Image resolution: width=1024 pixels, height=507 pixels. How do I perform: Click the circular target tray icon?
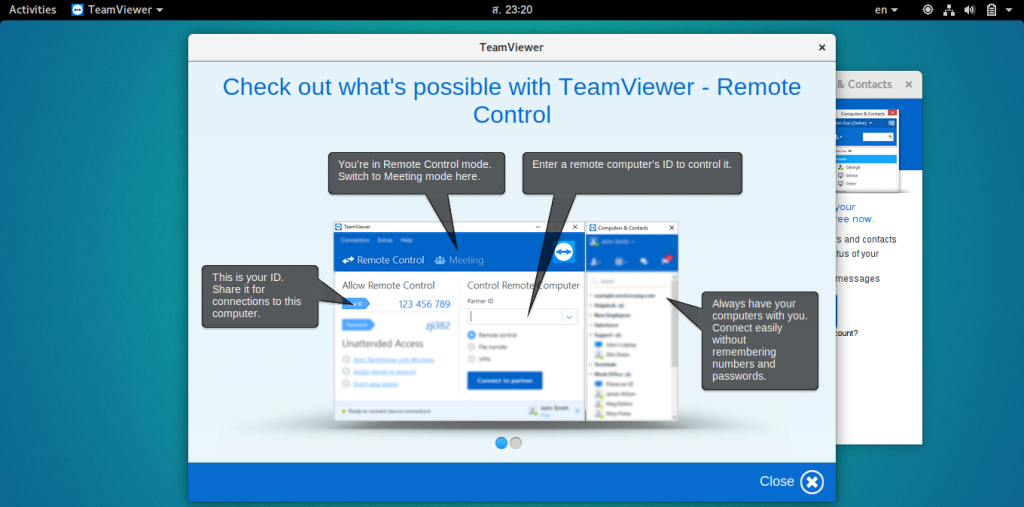[x=928, y=10]
